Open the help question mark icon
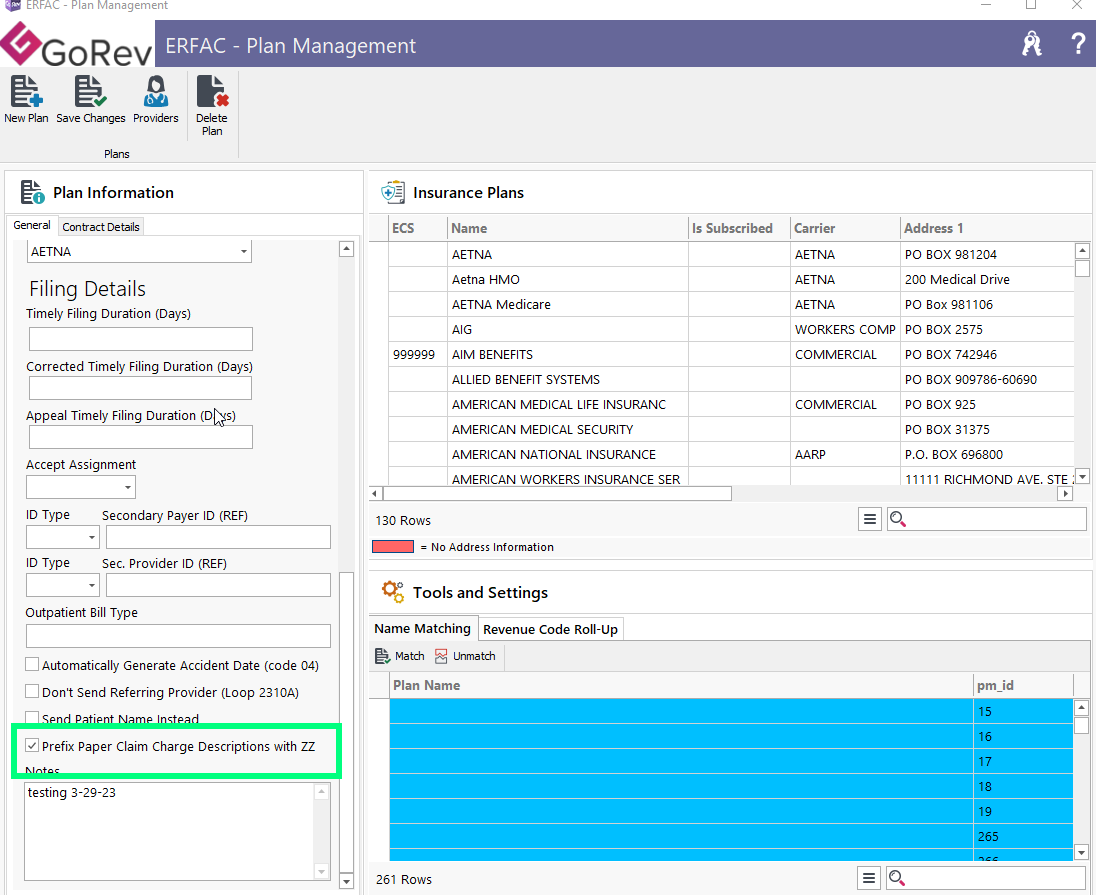This screenshot has width=1096, height=895. 1078,43
